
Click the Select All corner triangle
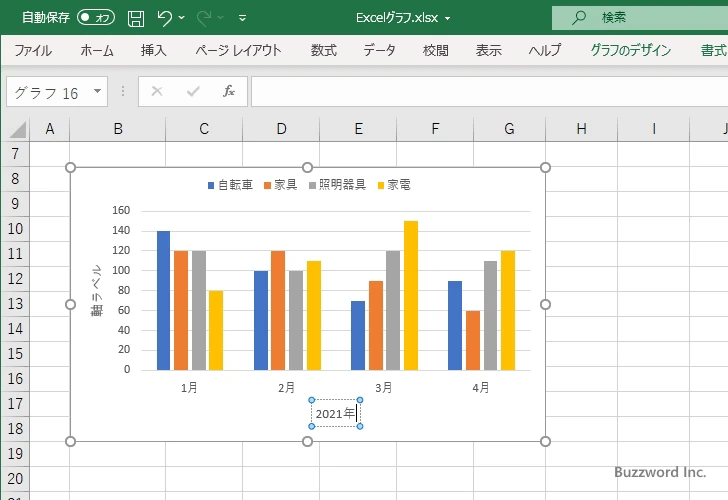[17, 129]
